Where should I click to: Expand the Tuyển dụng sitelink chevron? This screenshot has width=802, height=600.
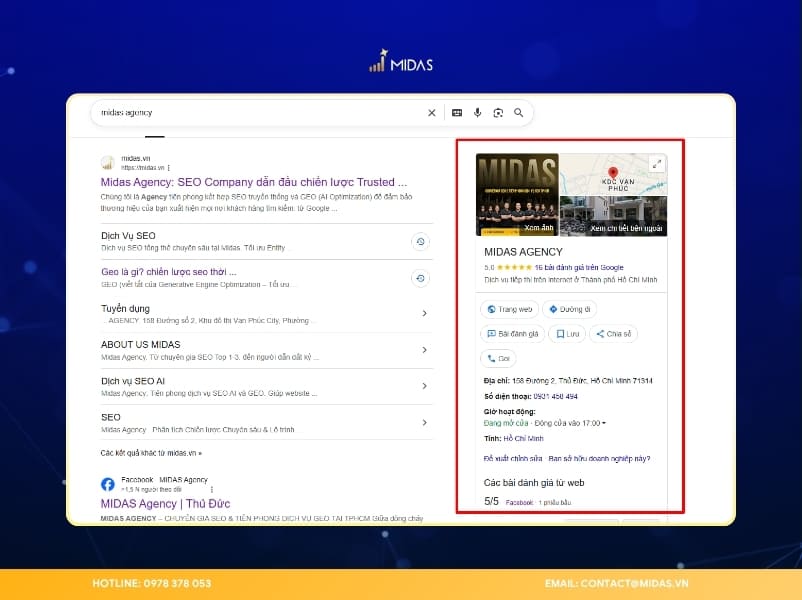pos(425,313)
